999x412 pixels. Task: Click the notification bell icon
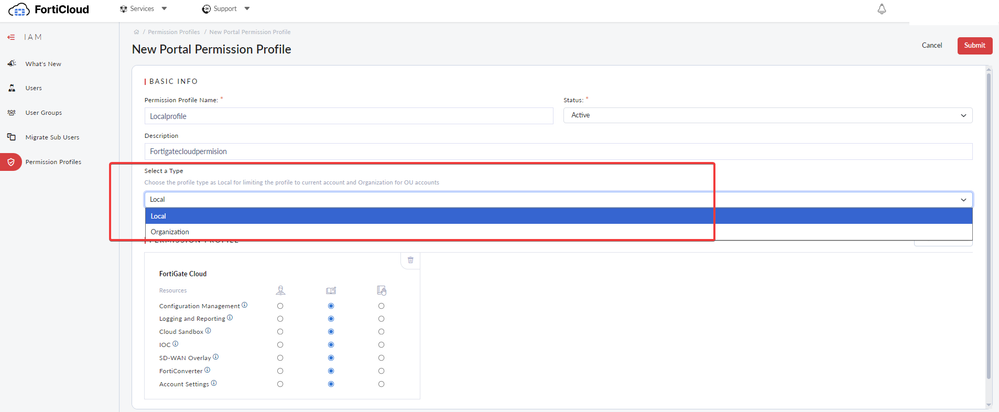tap(882, 10)
